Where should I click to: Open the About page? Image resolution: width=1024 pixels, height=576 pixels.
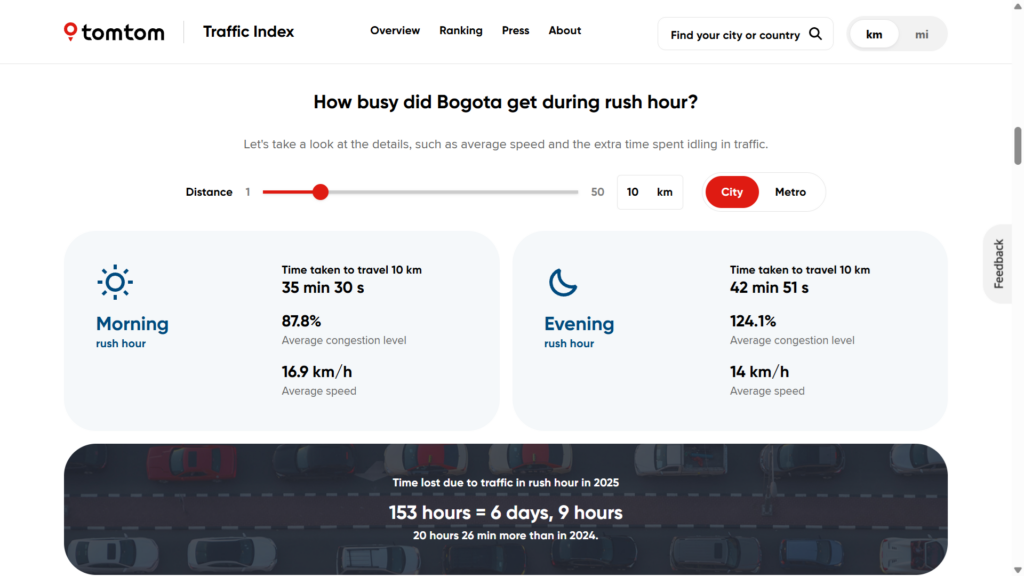(565, 31)
